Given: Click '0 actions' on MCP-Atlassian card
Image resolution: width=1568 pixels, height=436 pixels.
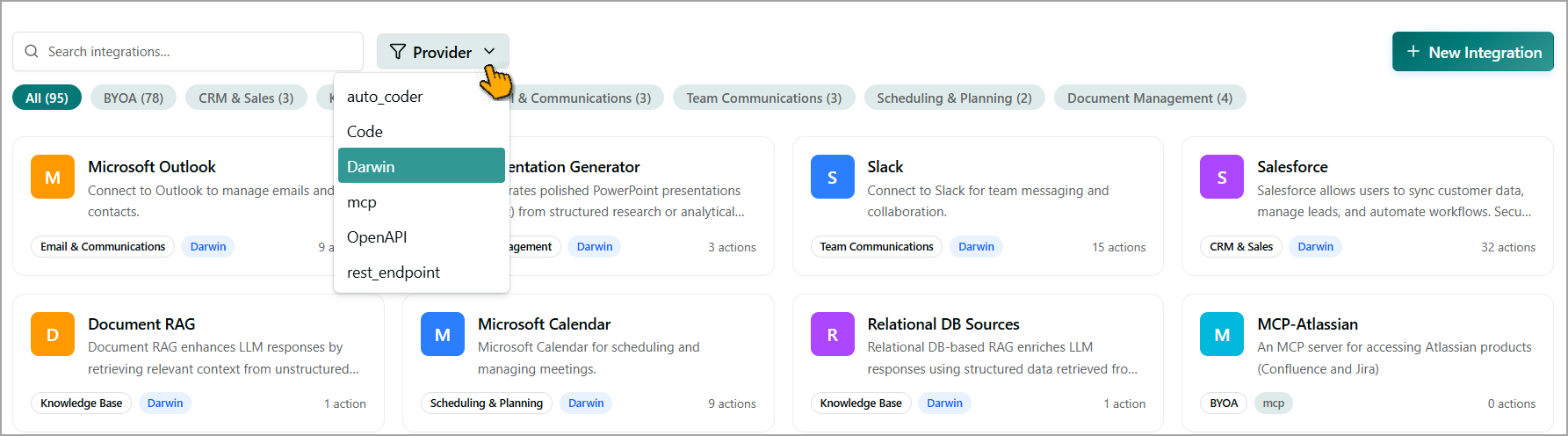Looking at the screenshot, I should coord(1512,404).
